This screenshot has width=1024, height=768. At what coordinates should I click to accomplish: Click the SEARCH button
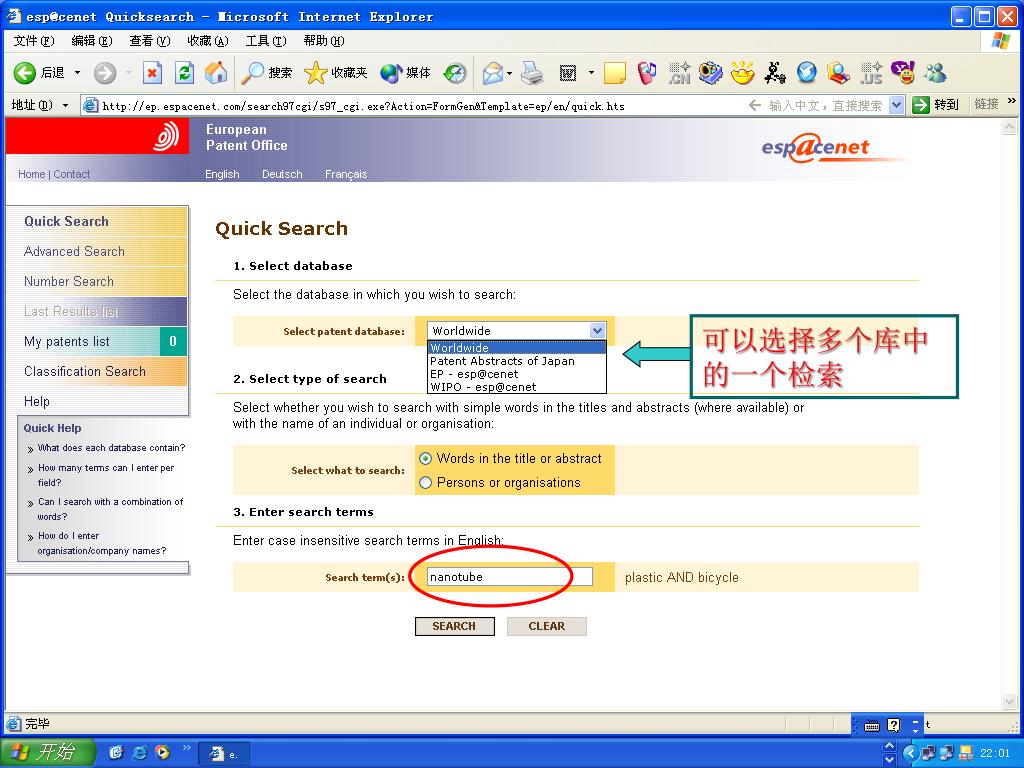tap(455, 626)
